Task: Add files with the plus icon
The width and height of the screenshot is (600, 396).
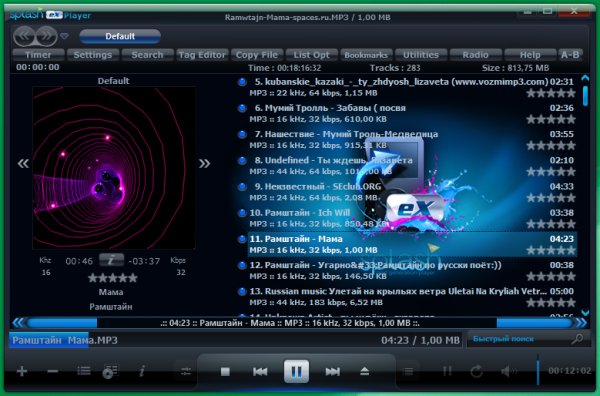Action: click(22, 371)
